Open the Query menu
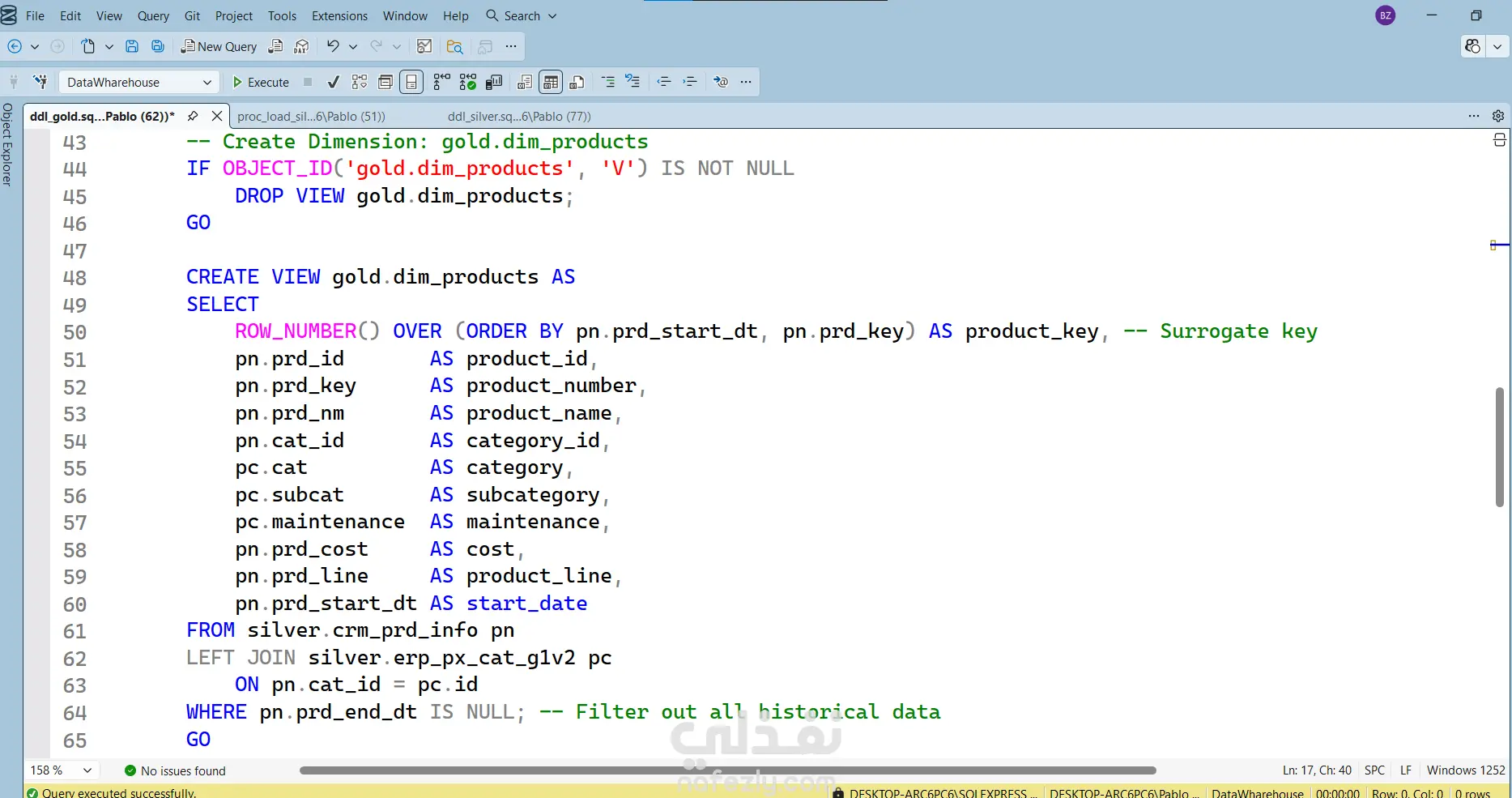The image size is (1512, 798). (153, 15)
